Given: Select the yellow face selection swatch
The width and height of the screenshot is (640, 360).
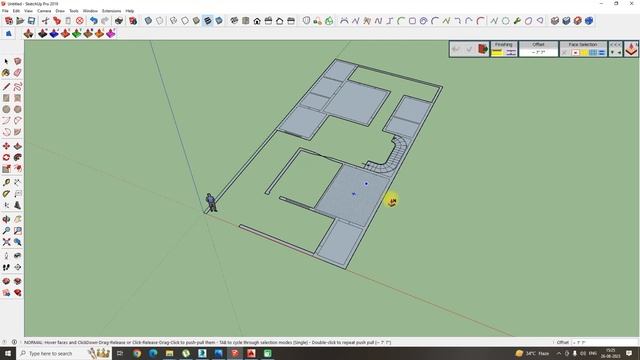Looking at the screenshot, I should 584,52.
